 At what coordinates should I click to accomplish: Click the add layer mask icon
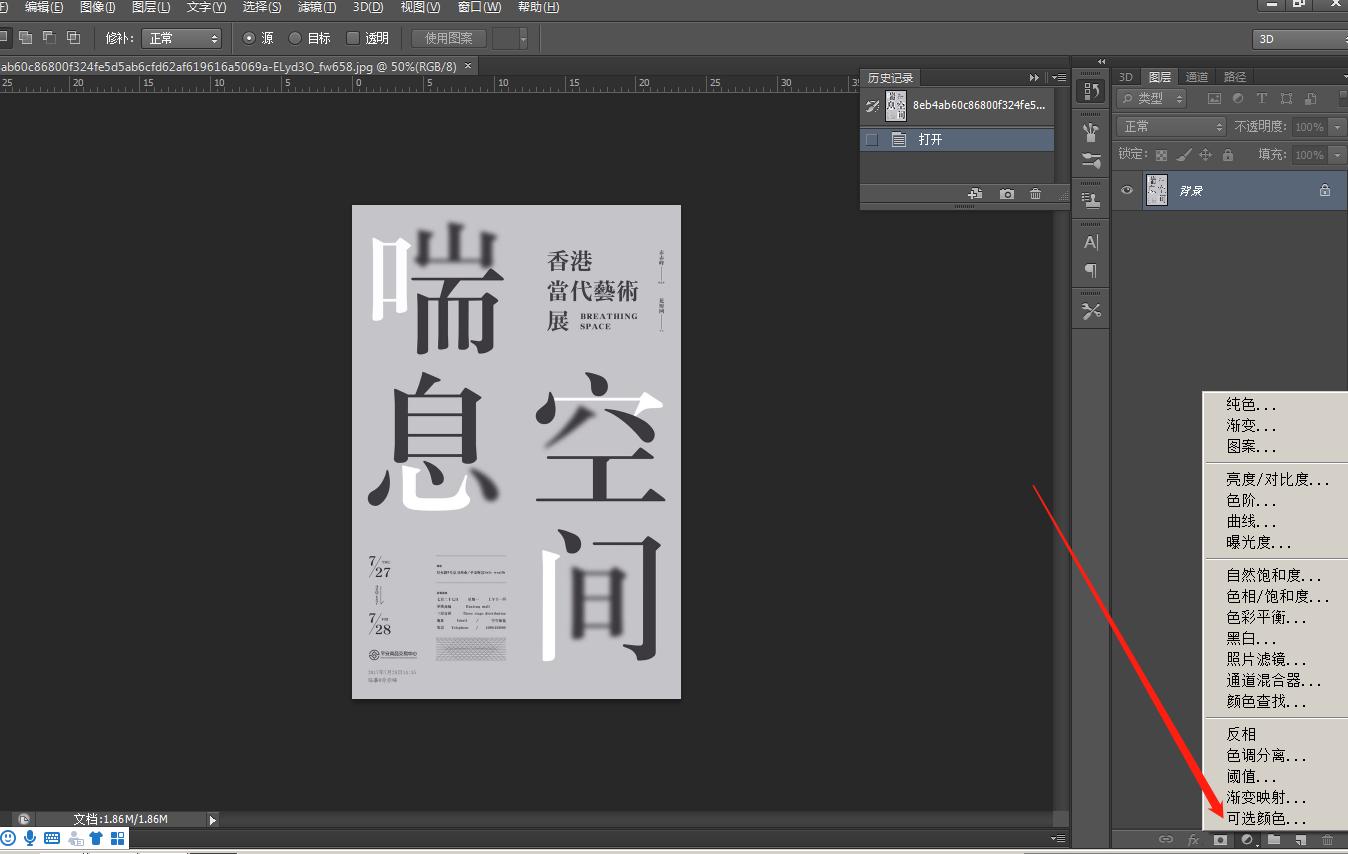tap(1220, 840)
